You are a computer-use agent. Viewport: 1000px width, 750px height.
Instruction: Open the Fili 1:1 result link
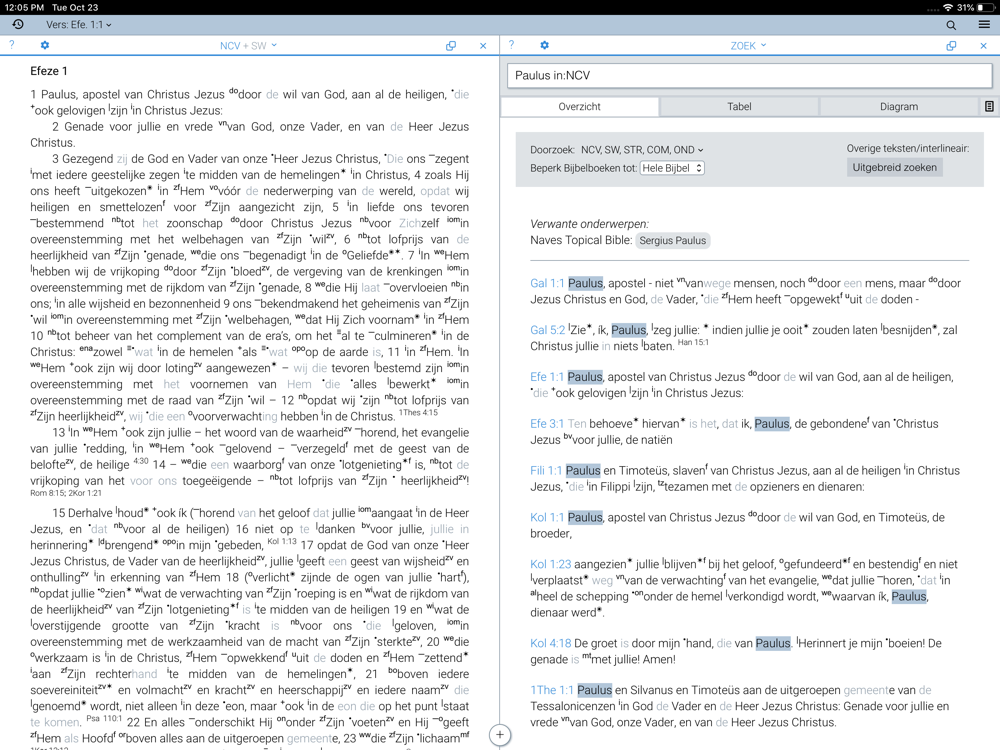point(546,471)
